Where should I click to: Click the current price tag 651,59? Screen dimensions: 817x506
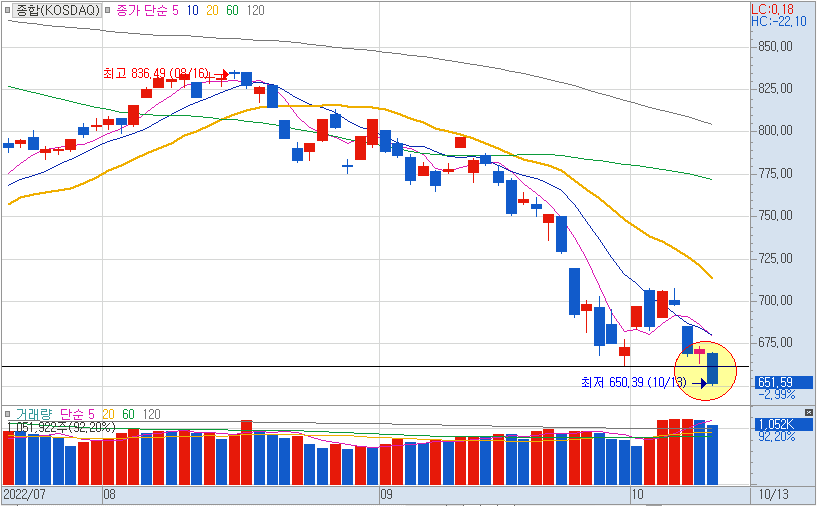[x=783, y=382]
